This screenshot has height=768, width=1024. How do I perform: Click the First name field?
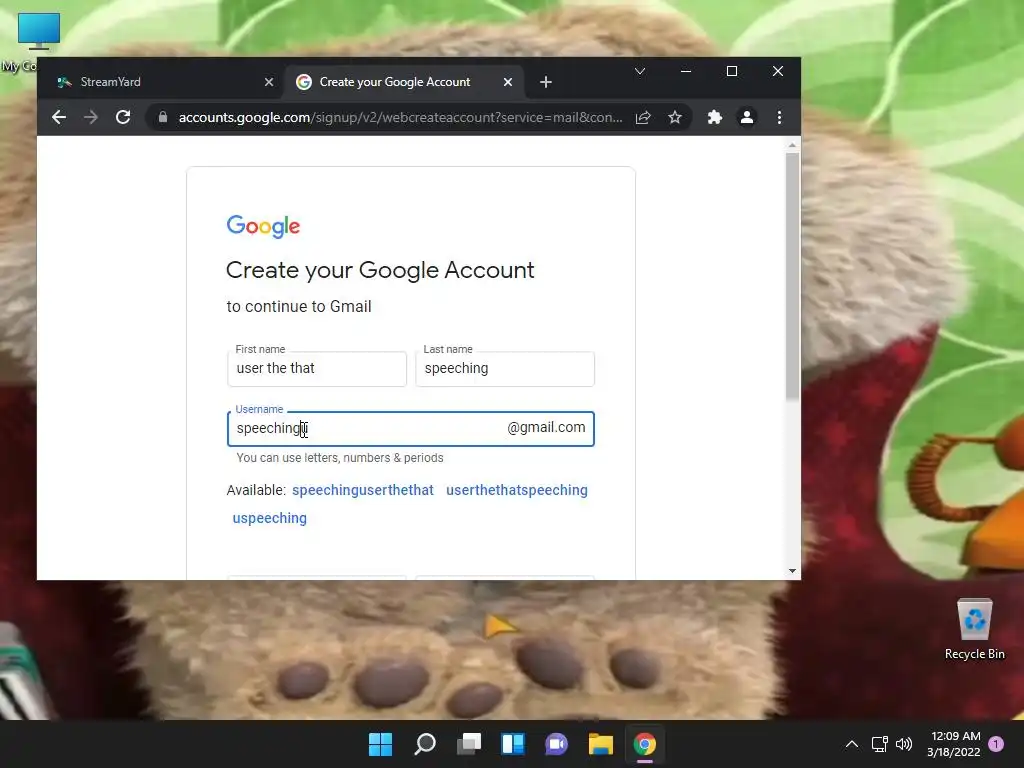[x=317, y=368]
